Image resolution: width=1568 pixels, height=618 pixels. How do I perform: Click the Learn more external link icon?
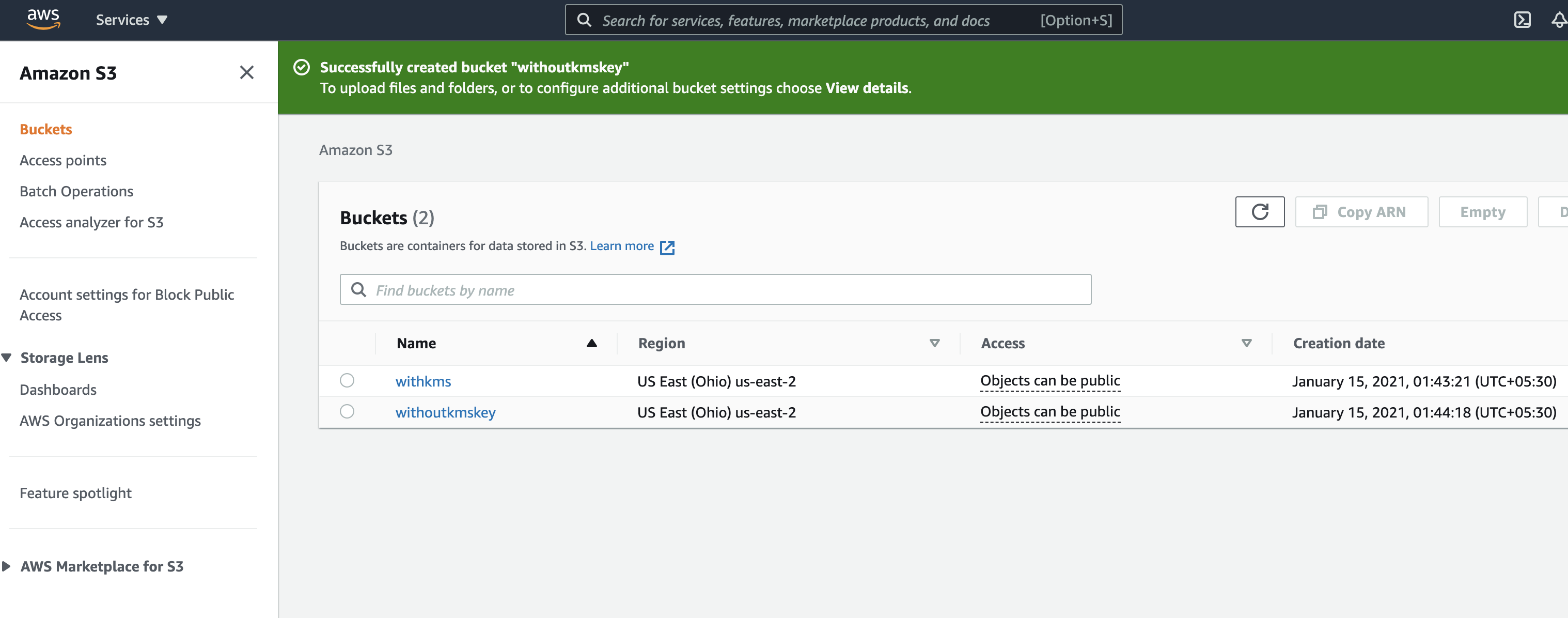coord(667,247)
